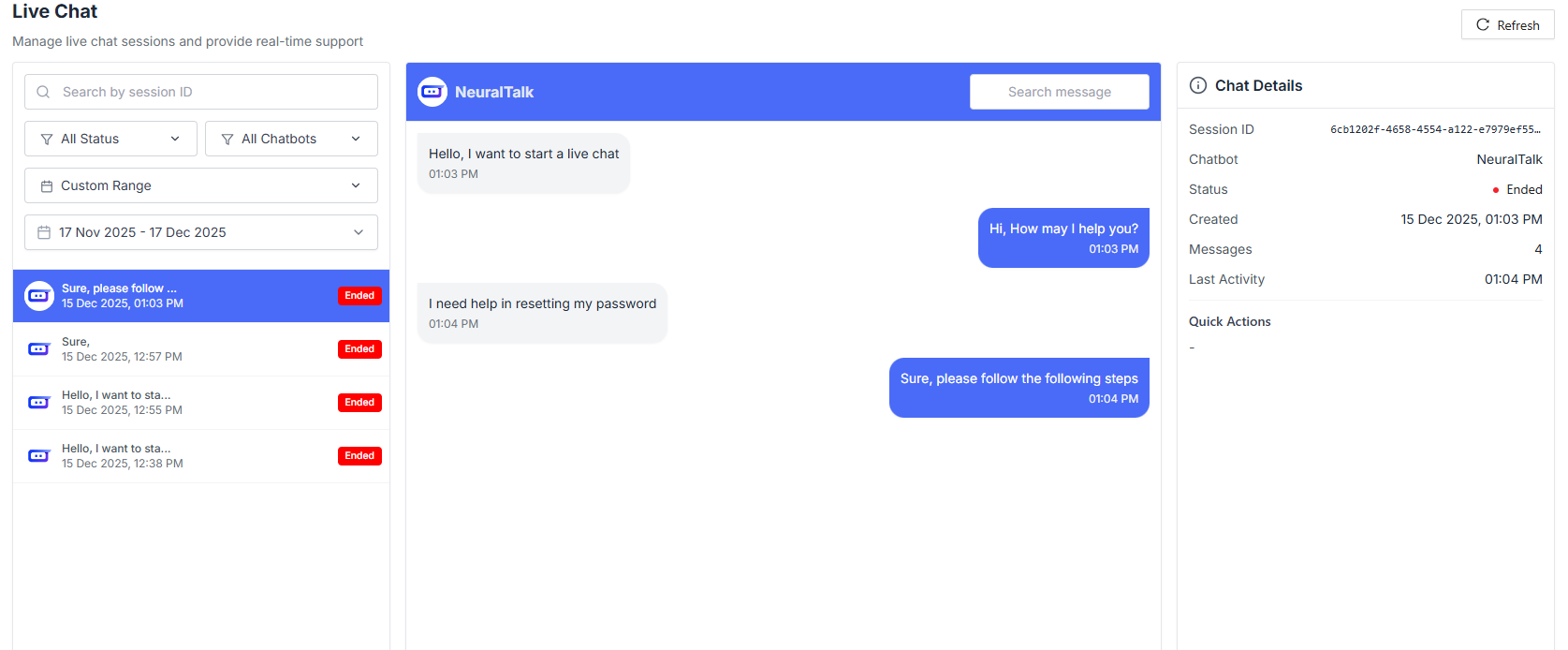Click the chatbot avatar on the selected session
Screen dimensions: 1568x650
38,295
